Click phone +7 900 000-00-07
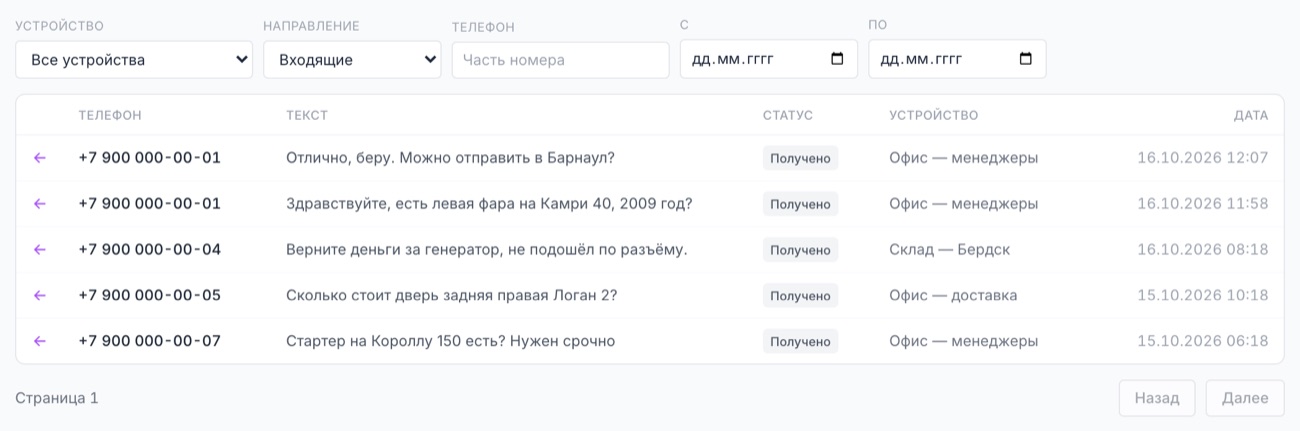Viewport: 1300px width, 431px height. pos(150,342)
